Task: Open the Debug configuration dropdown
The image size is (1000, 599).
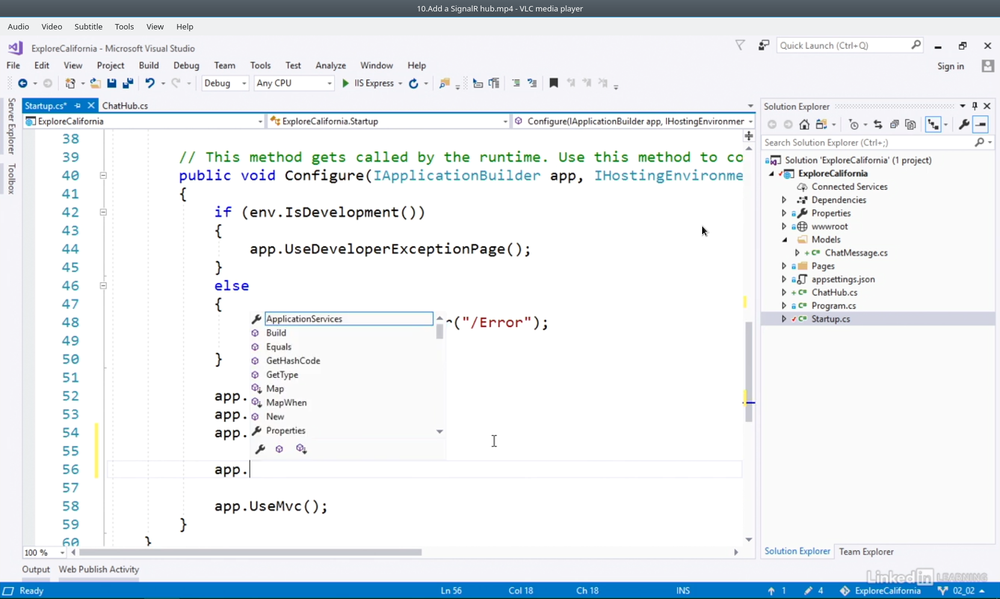Action: (x=224, y=83)
